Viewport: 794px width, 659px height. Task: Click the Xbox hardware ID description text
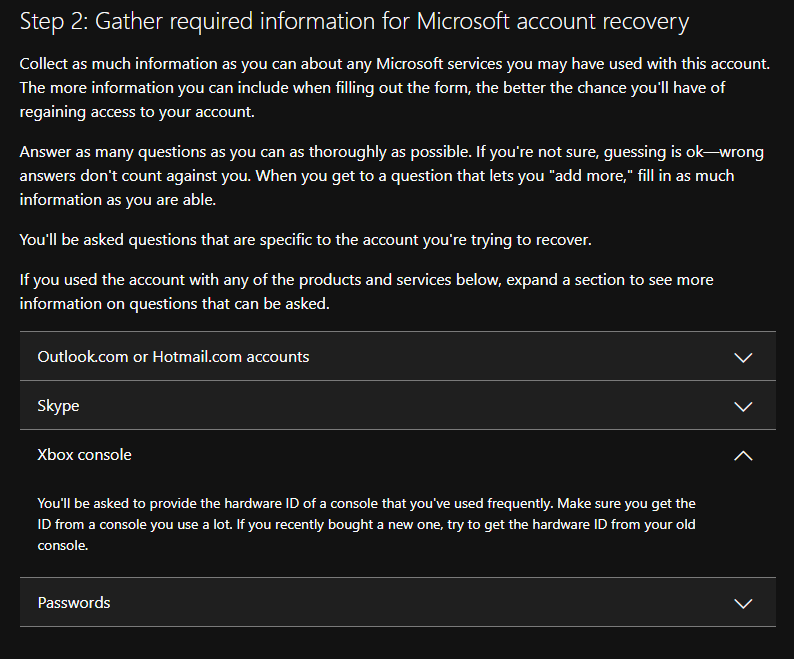click(367, 524)
